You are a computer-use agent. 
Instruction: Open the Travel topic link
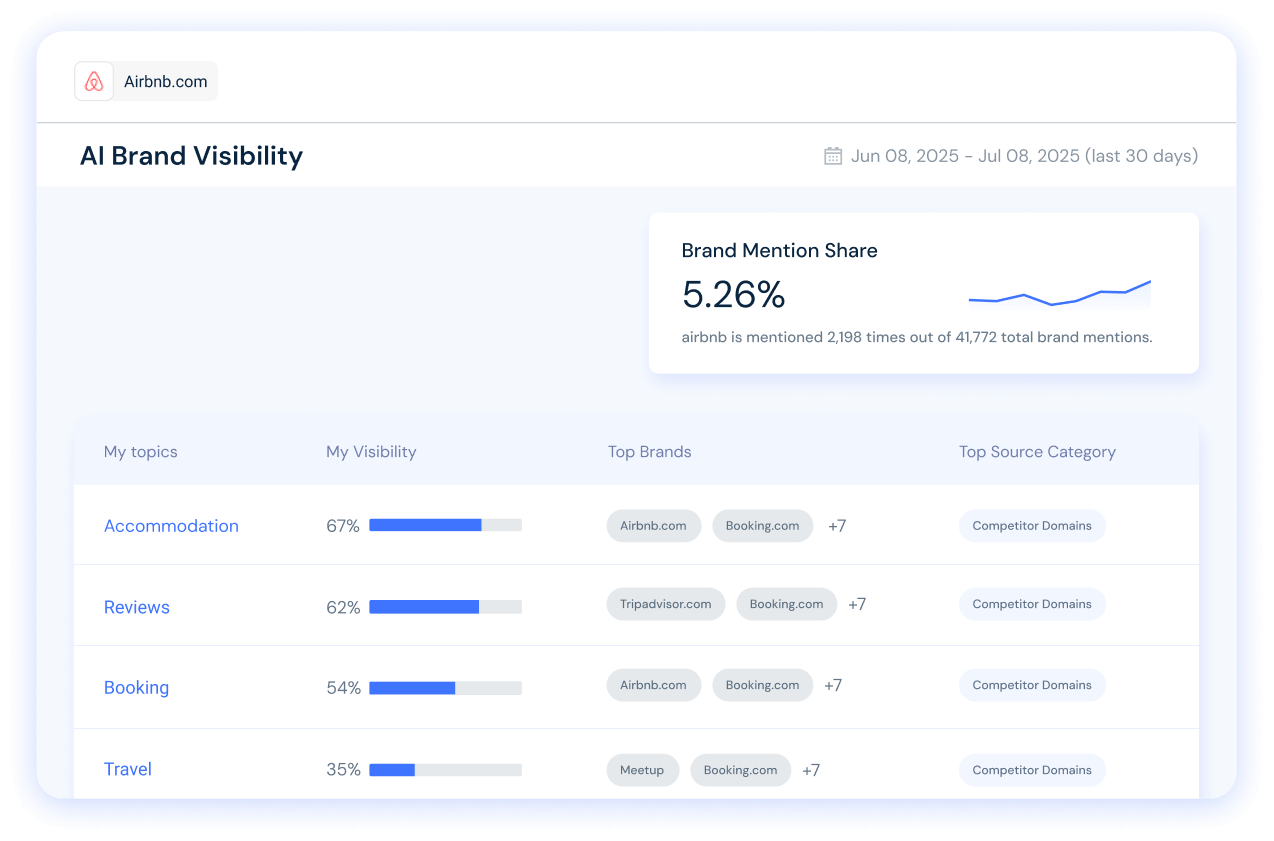tap(128, 769)
